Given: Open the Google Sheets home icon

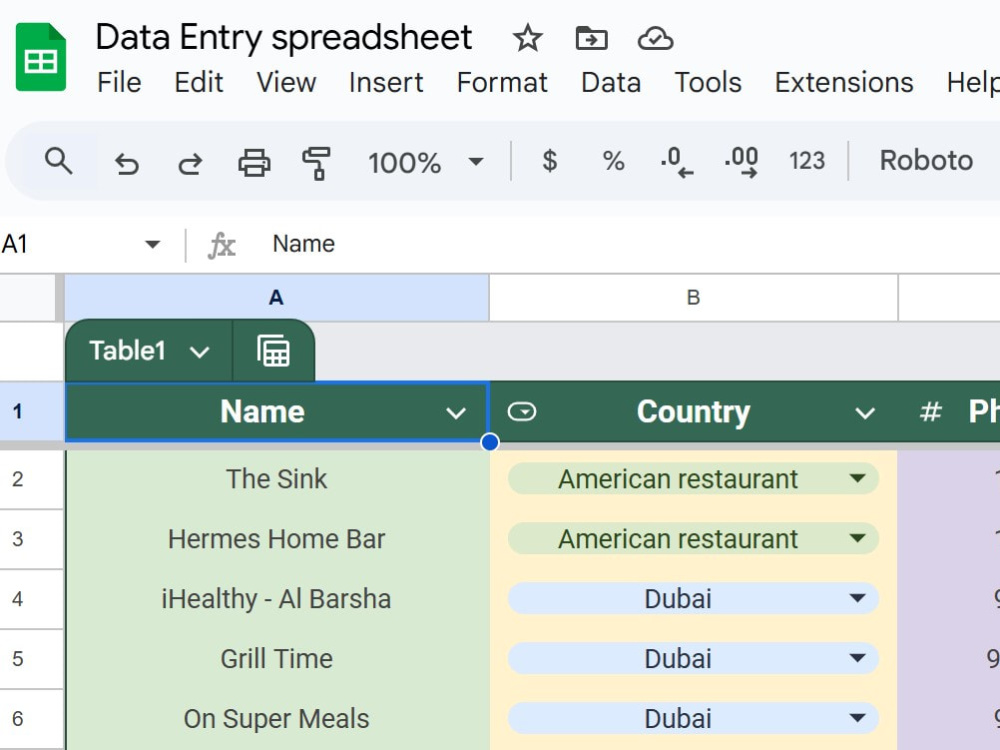Looking at the screenshot, I should click(41, 57).
